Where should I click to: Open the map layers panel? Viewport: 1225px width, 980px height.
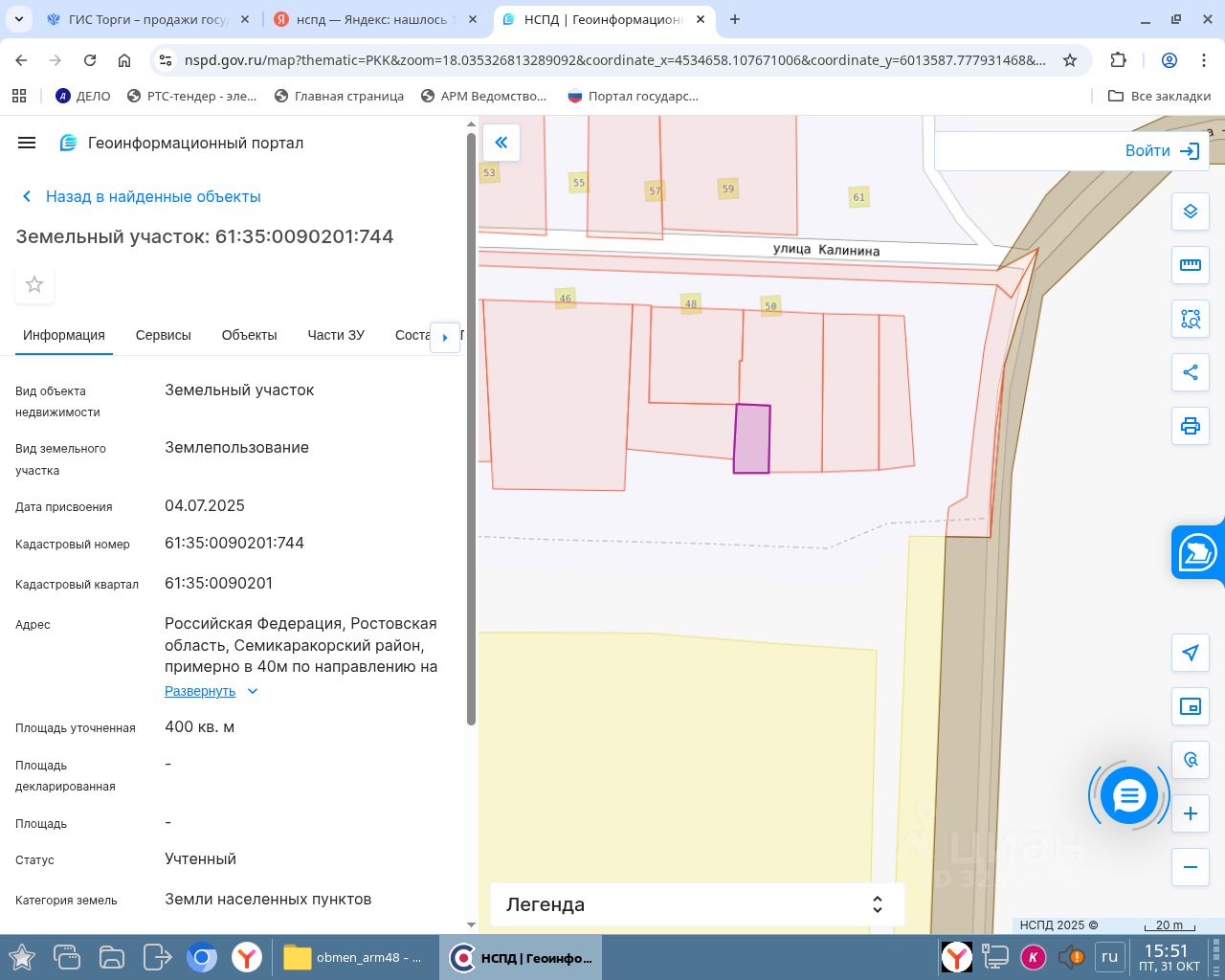[1191, 211]
